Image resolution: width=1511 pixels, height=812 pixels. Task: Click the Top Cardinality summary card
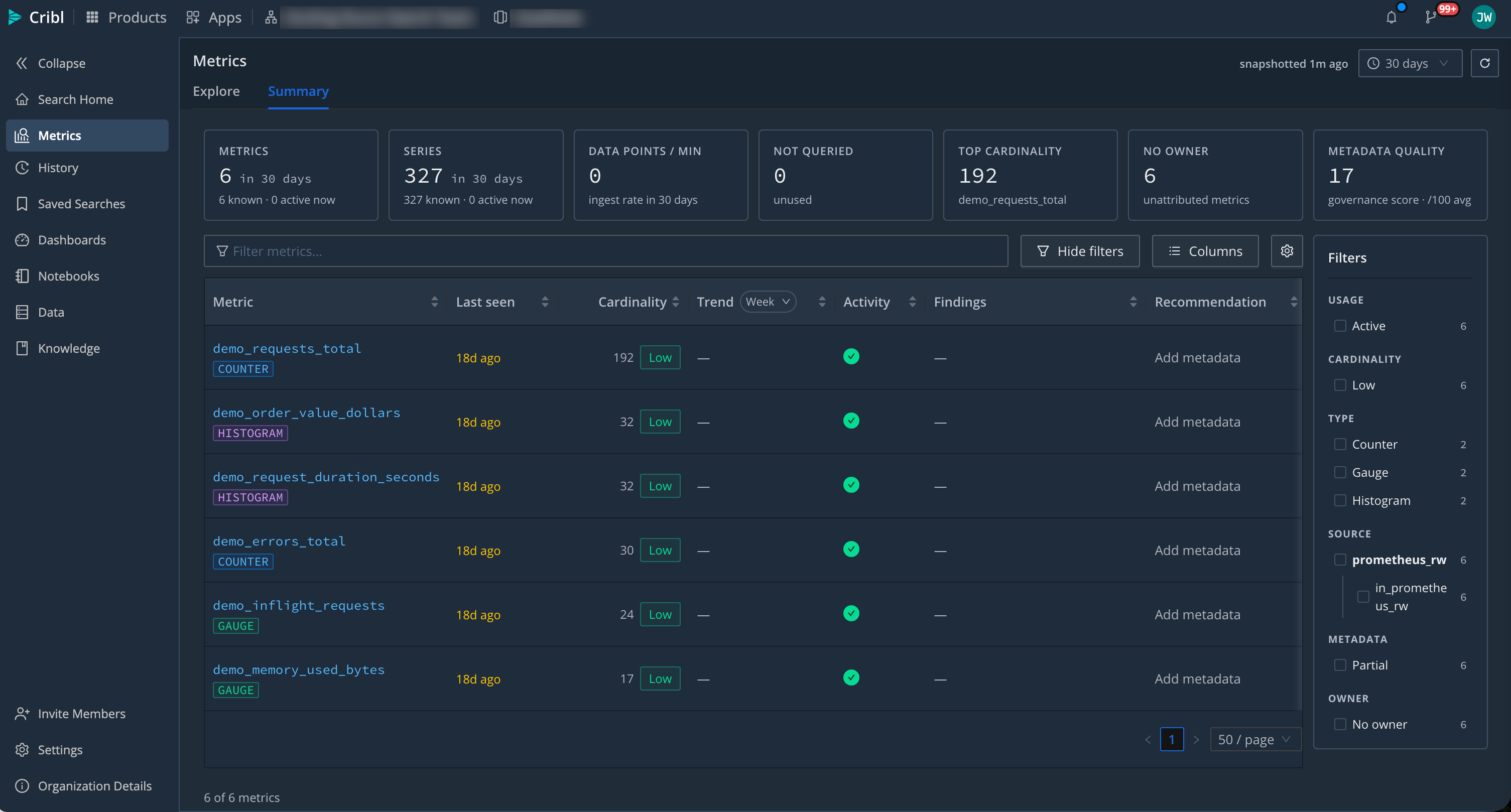[x=1030, y=175]
